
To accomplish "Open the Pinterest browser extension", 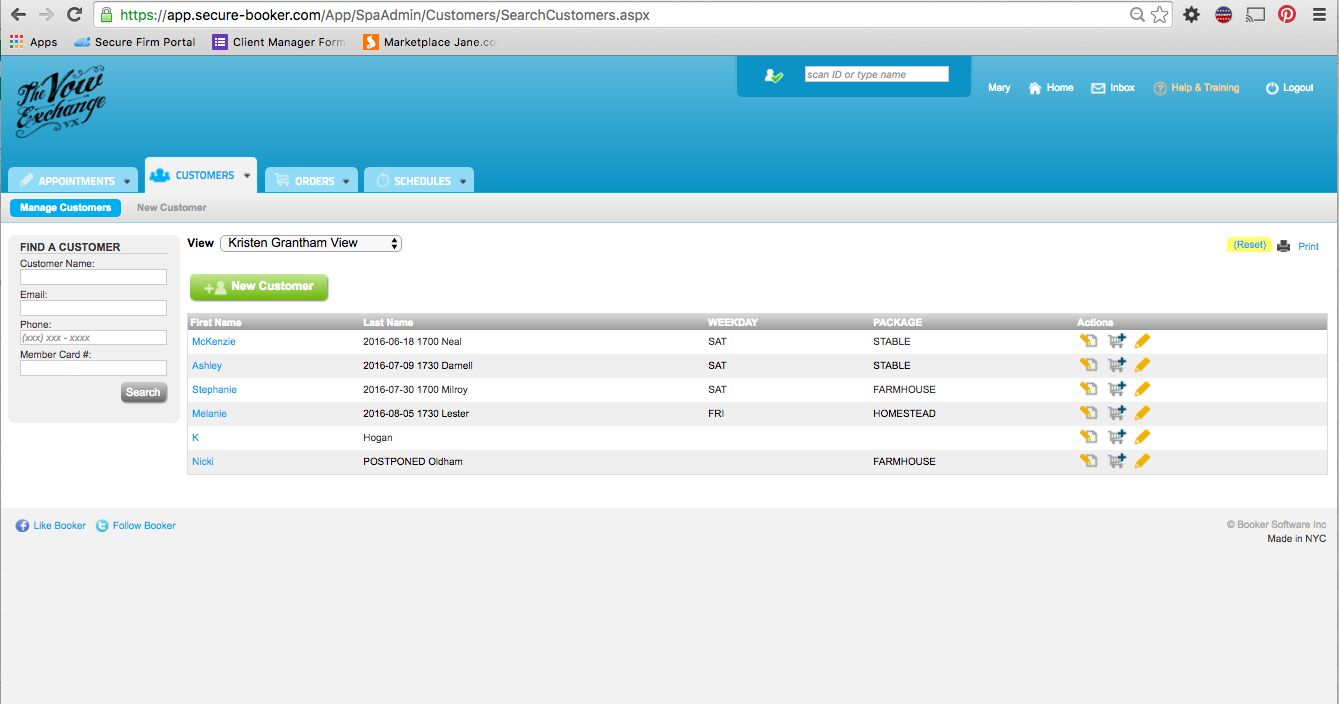I will click(1286, 14).
